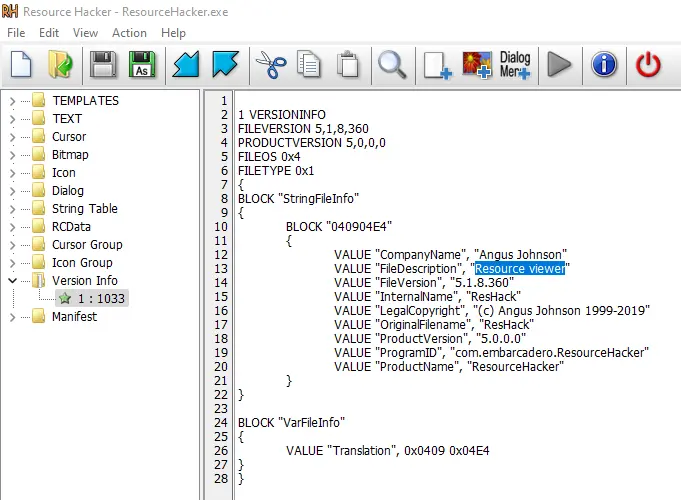Click the green Save As icon

(x=142, y=65)
